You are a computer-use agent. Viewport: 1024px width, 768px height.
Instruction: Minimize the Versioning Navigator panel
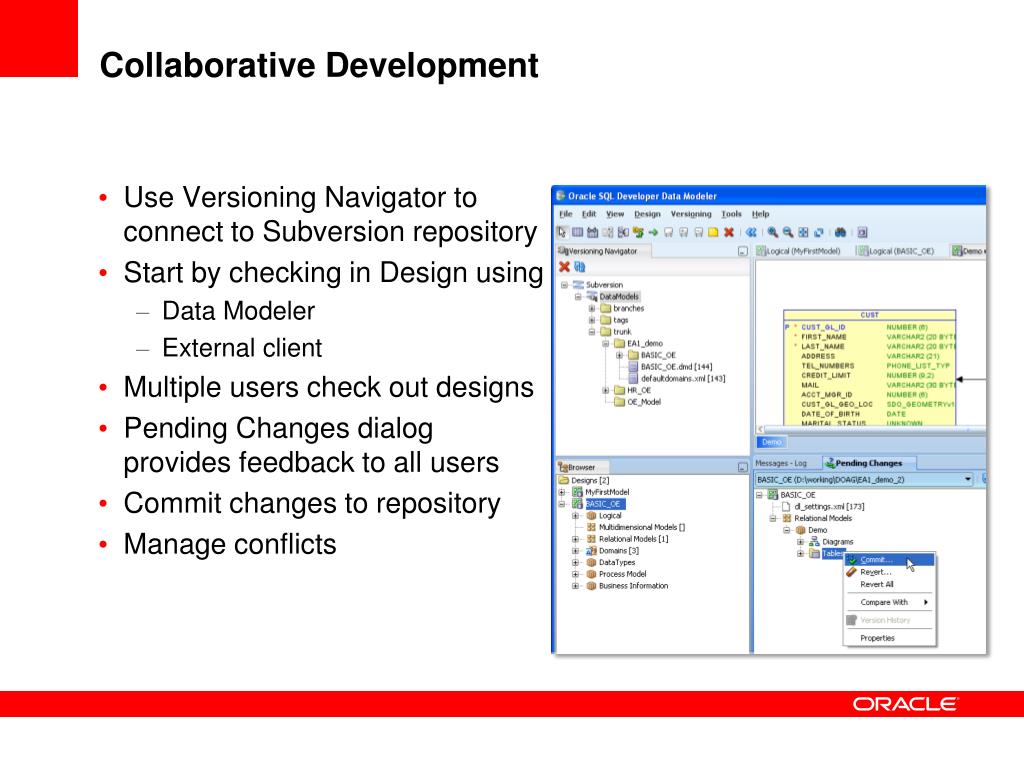743,251
